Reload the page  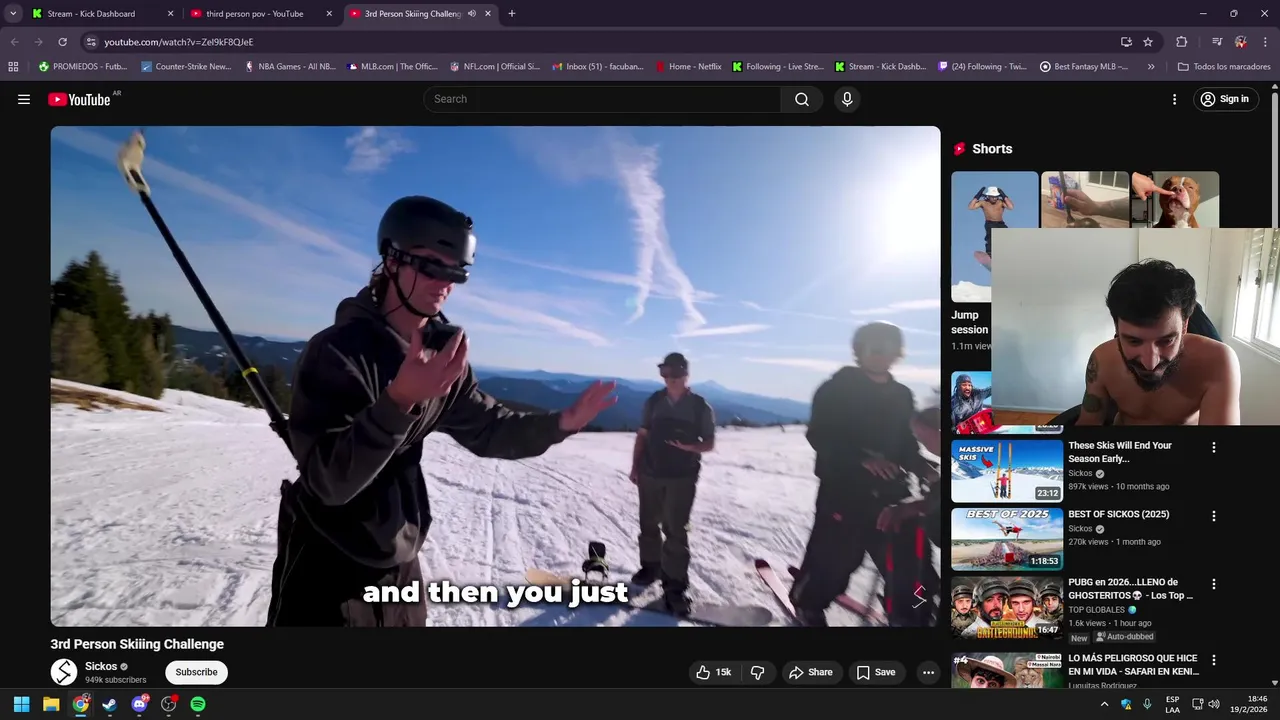pos(62,42)
